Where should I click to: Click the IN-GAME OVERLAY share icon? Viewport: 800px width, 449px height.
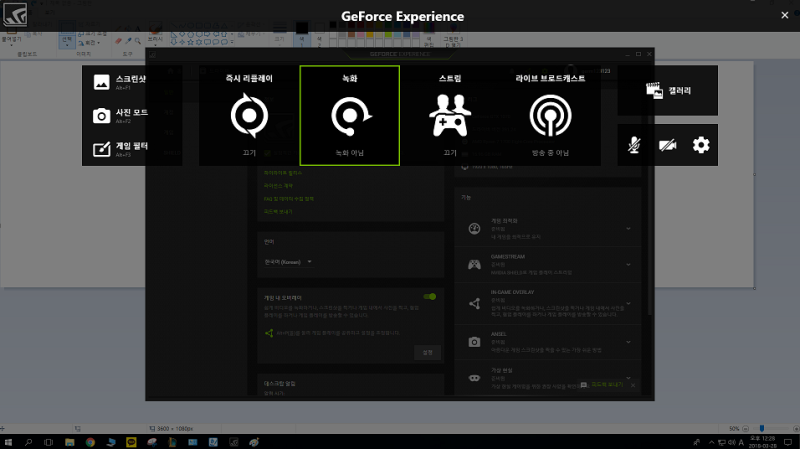(474, 303)
